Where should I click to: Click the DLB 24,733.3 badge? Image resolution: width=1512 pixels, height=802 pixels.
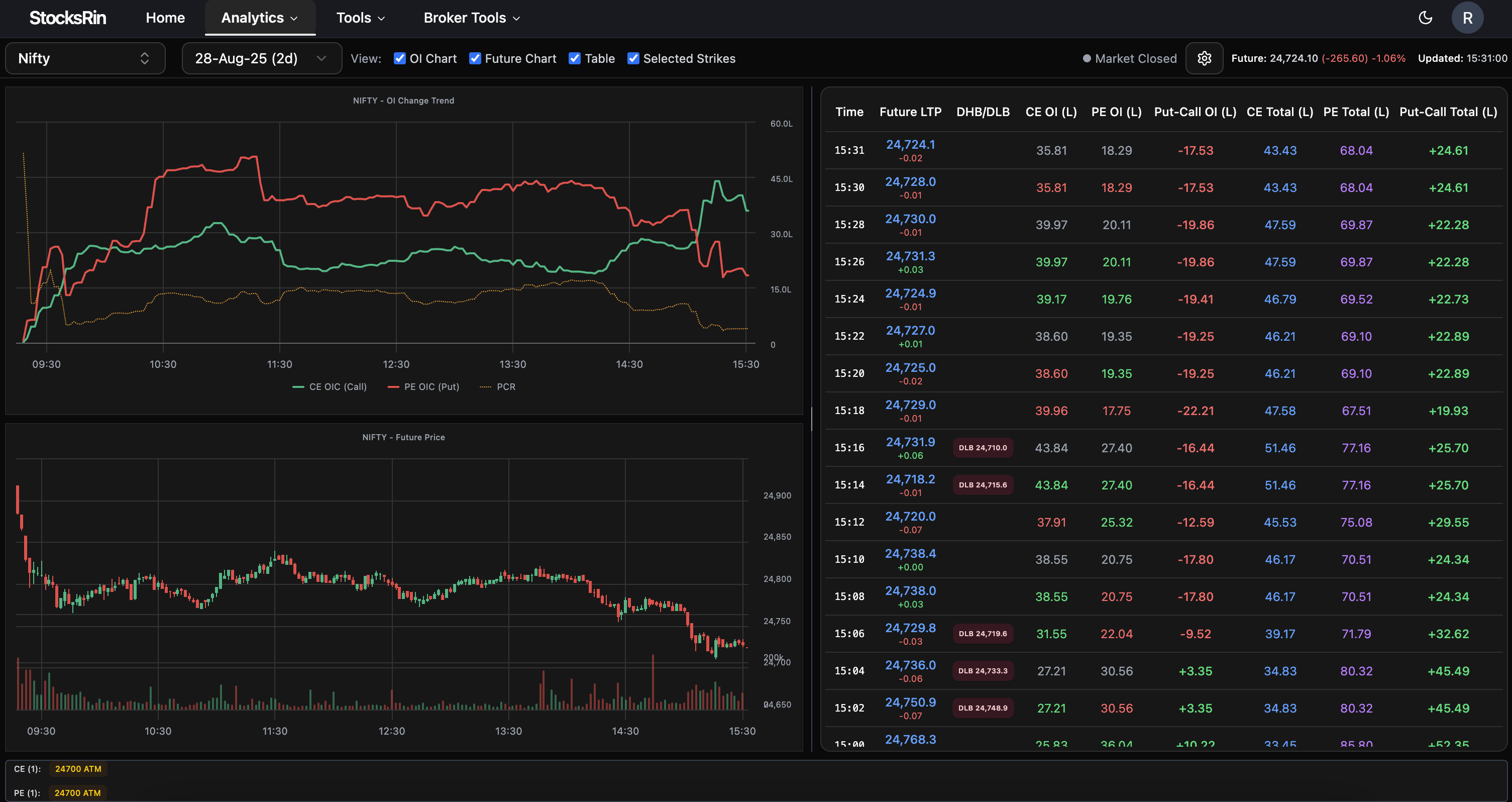click(x=983, y=670)
